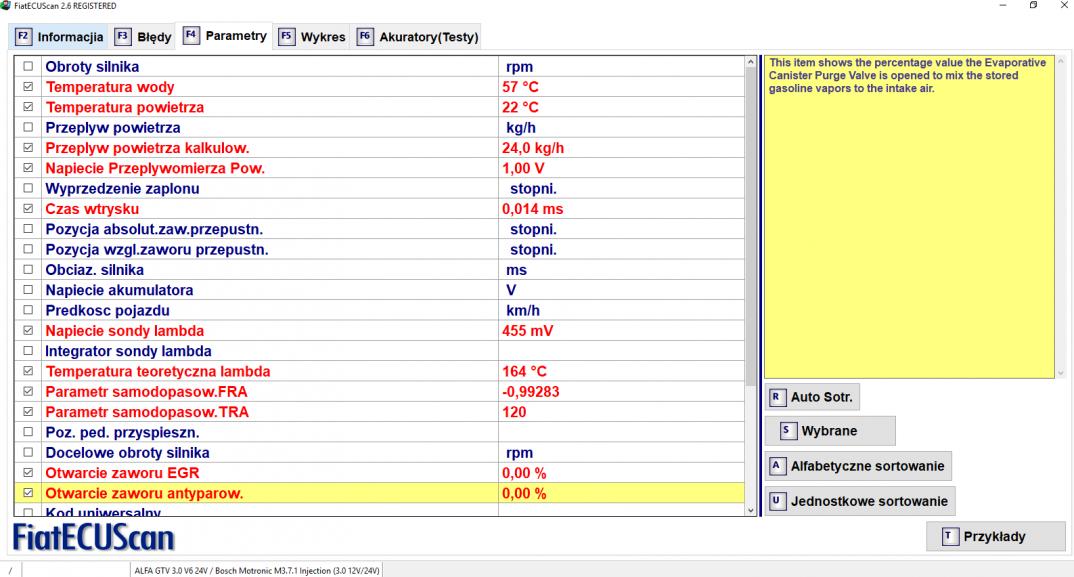Click the R key icon on Auto Sotr.

(777, 397)
